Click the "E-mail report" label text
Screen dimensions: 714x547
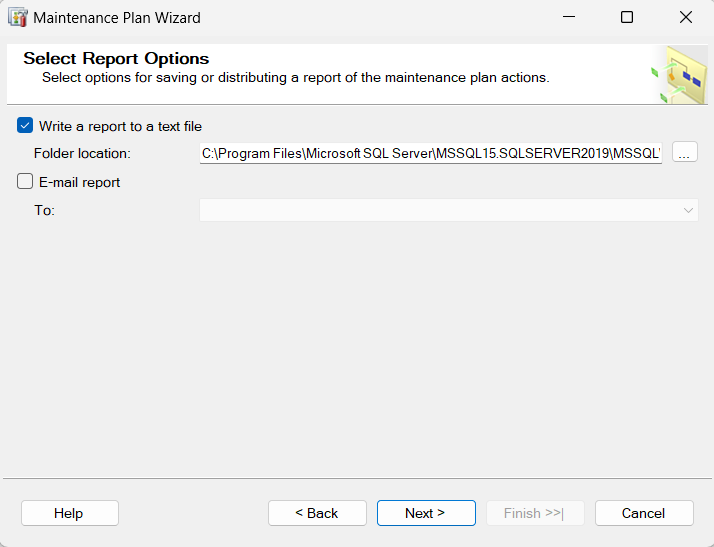tap(79, 182)
